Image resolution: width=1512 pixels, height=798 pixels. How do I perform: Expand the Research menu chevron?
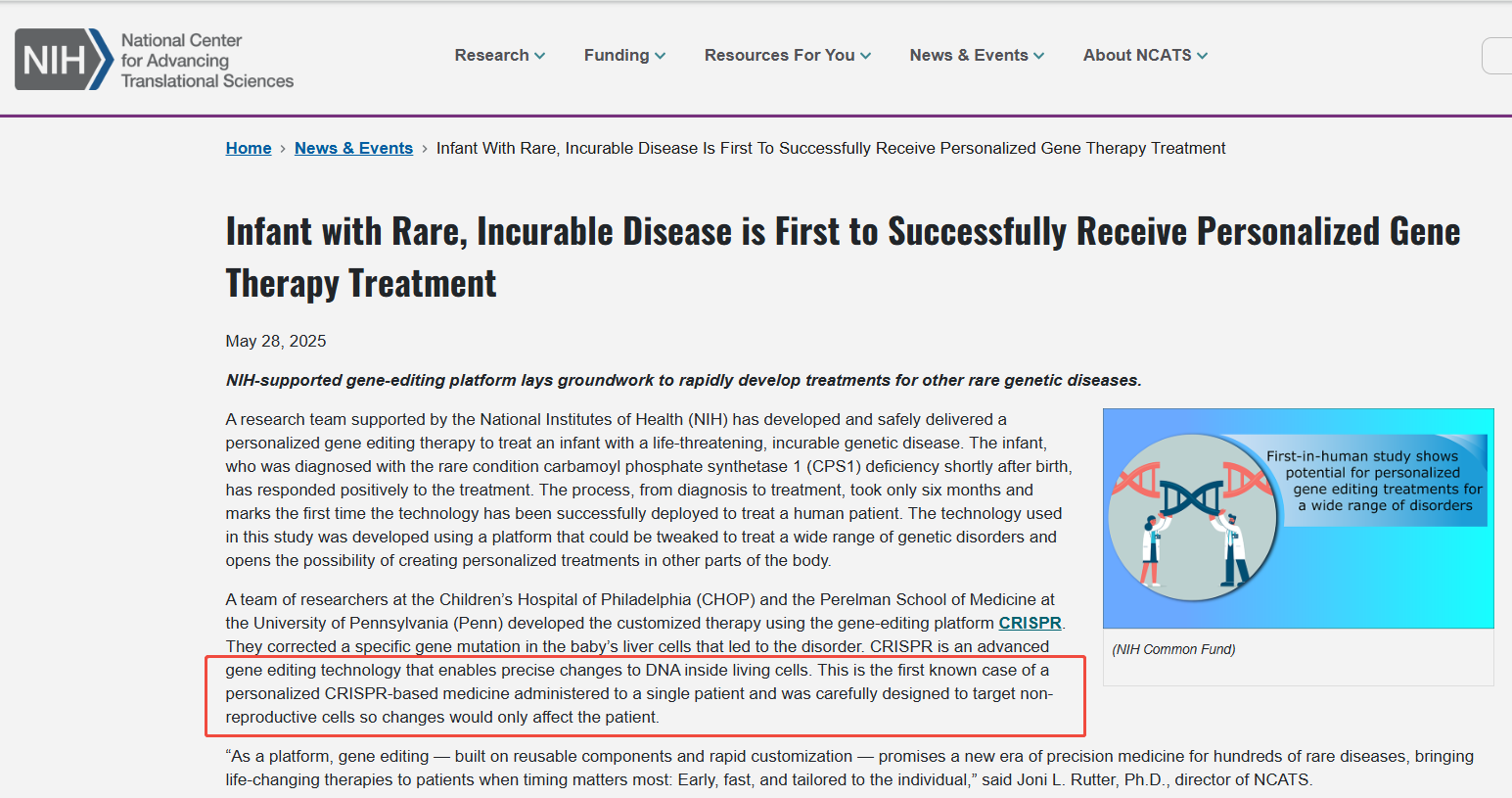539,56
